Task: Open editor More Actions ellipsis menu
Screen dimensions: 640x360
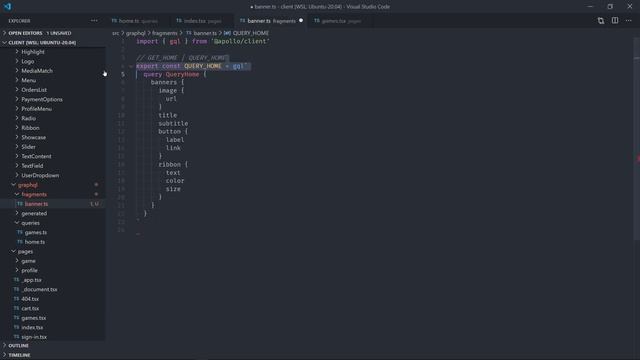Action: tap(629, 20)
